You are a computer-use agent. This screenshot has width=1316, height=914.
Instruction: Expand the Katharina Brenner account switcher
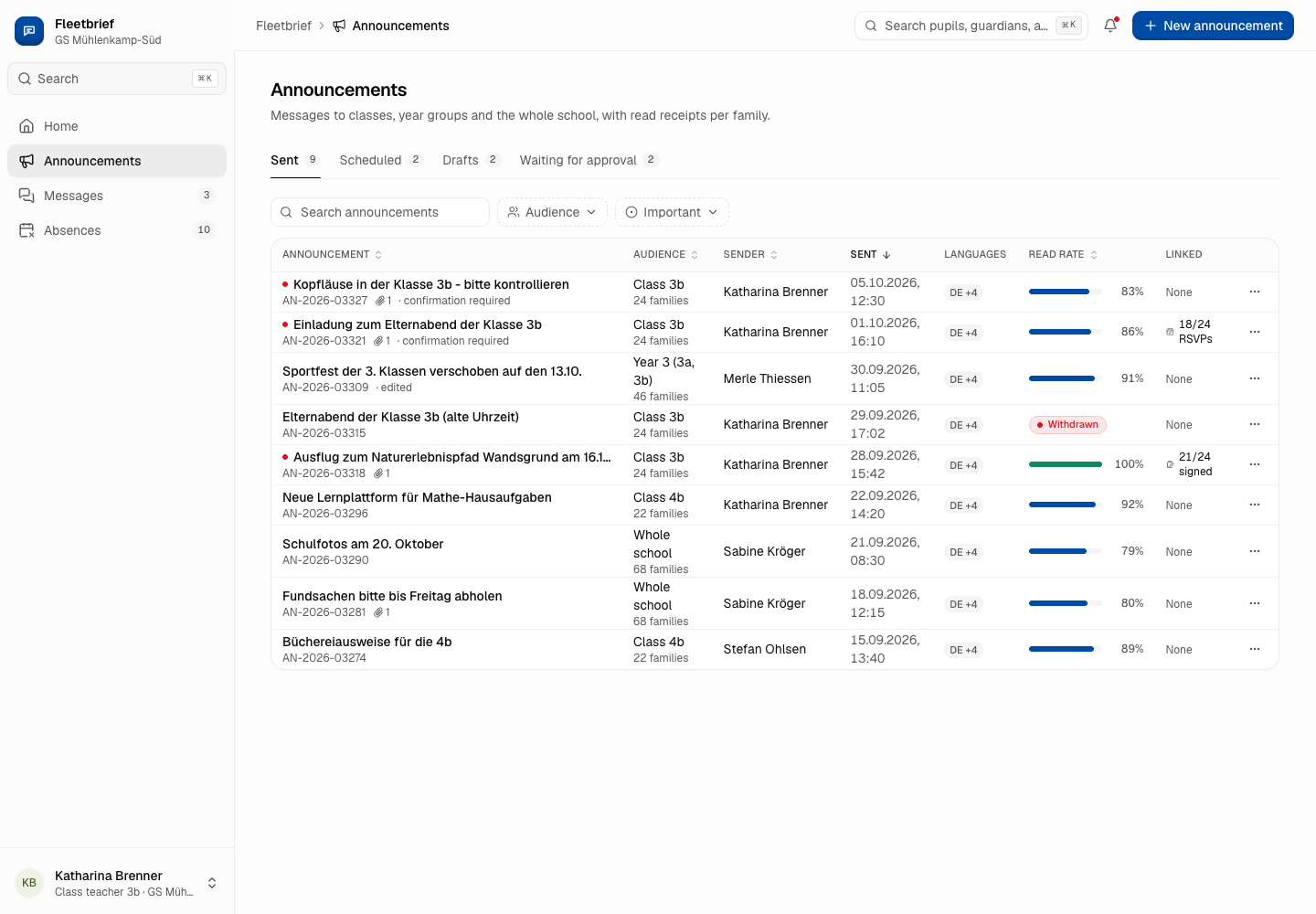(117, 883)
